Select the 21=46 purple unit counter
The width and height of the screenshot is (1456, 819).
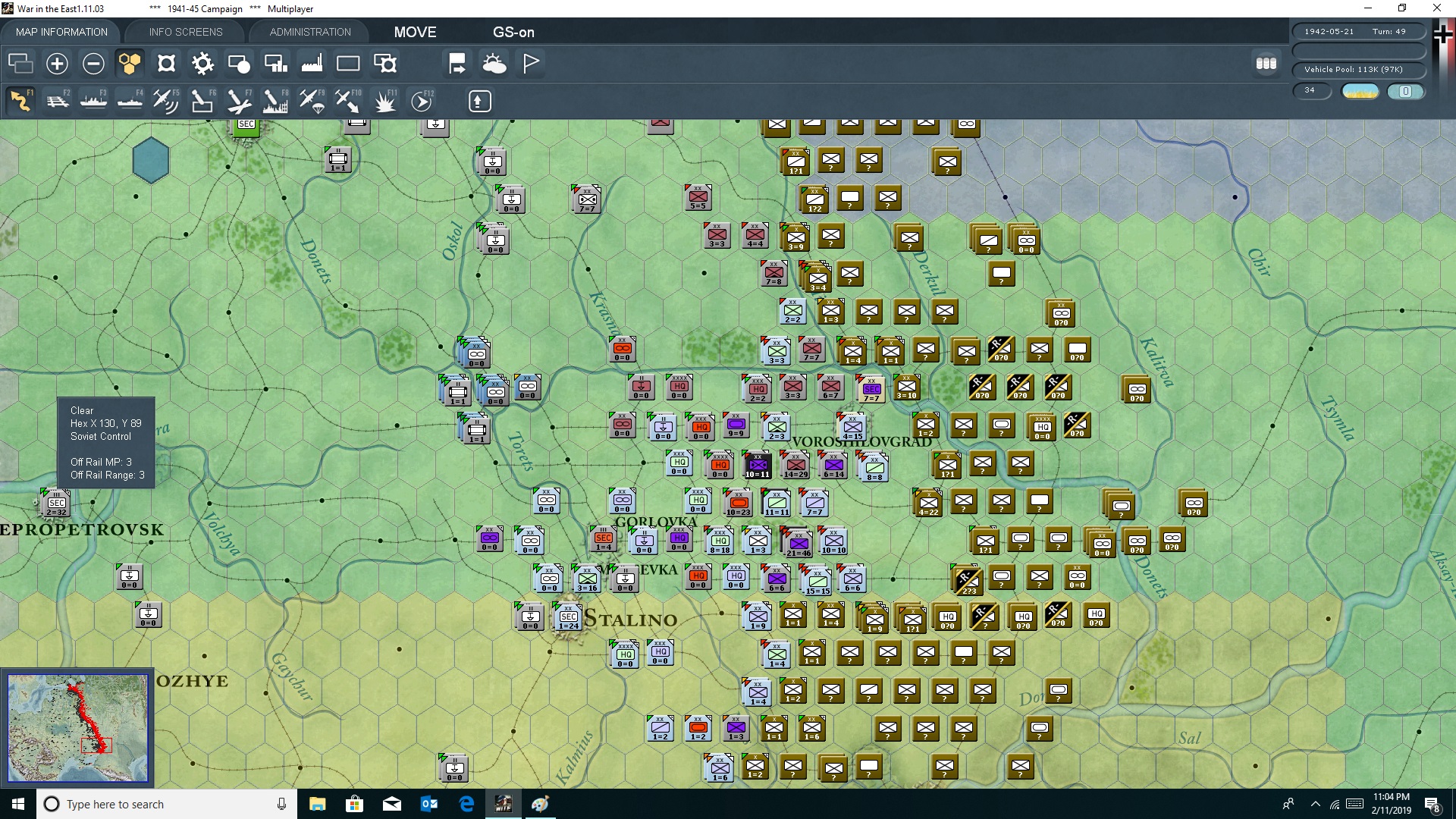point(799,543)
